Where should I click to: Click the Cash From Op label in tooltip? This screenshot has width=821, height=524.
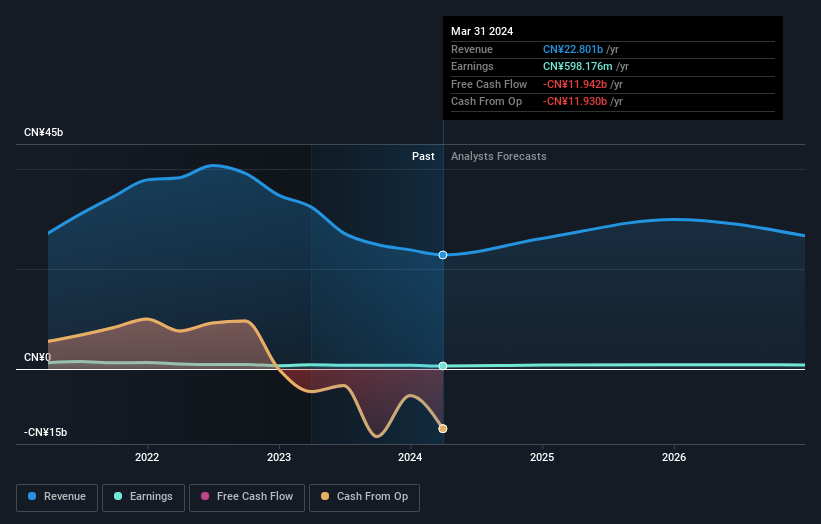pyautogui.click(x=486, y=102)
